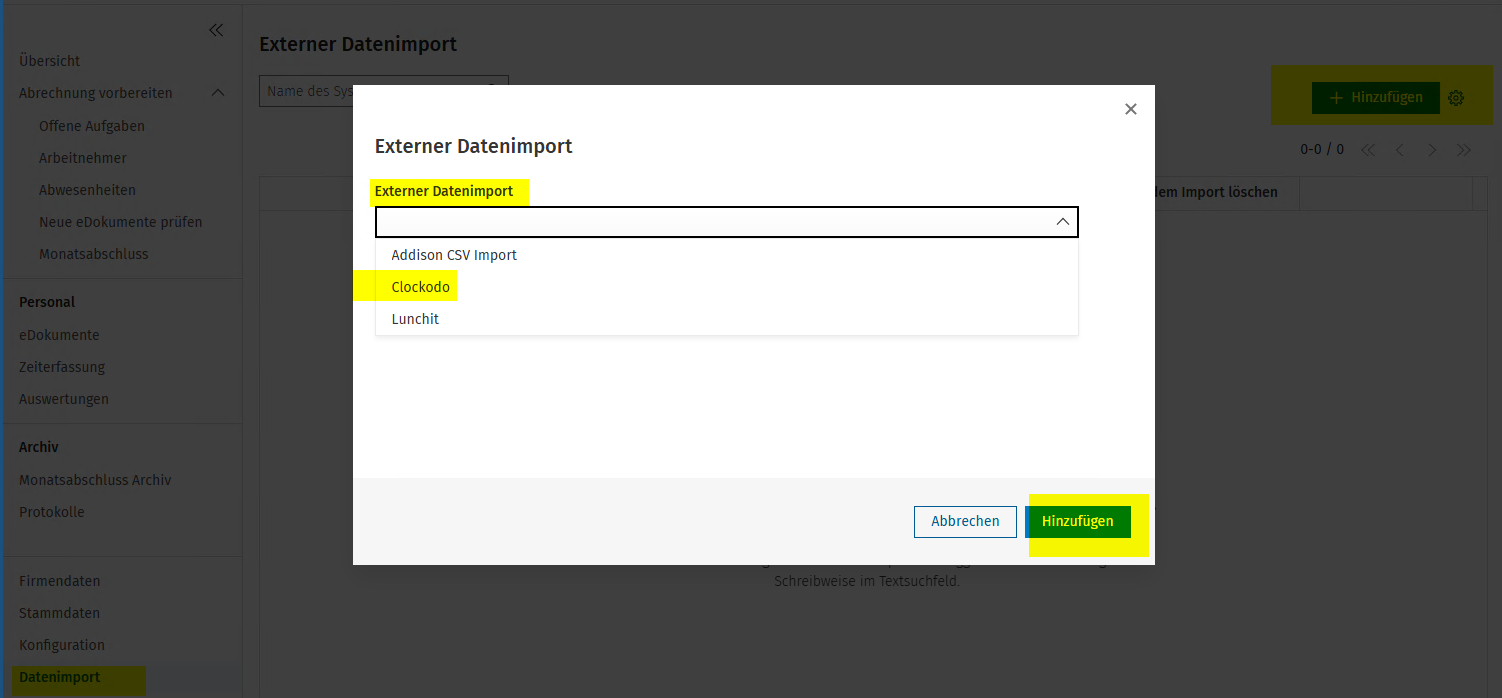Open Monatsabschluss under Abrechnung vorbereiten
The width and height of the screenshot is (1502, 698).
click(x=94, y=254)
